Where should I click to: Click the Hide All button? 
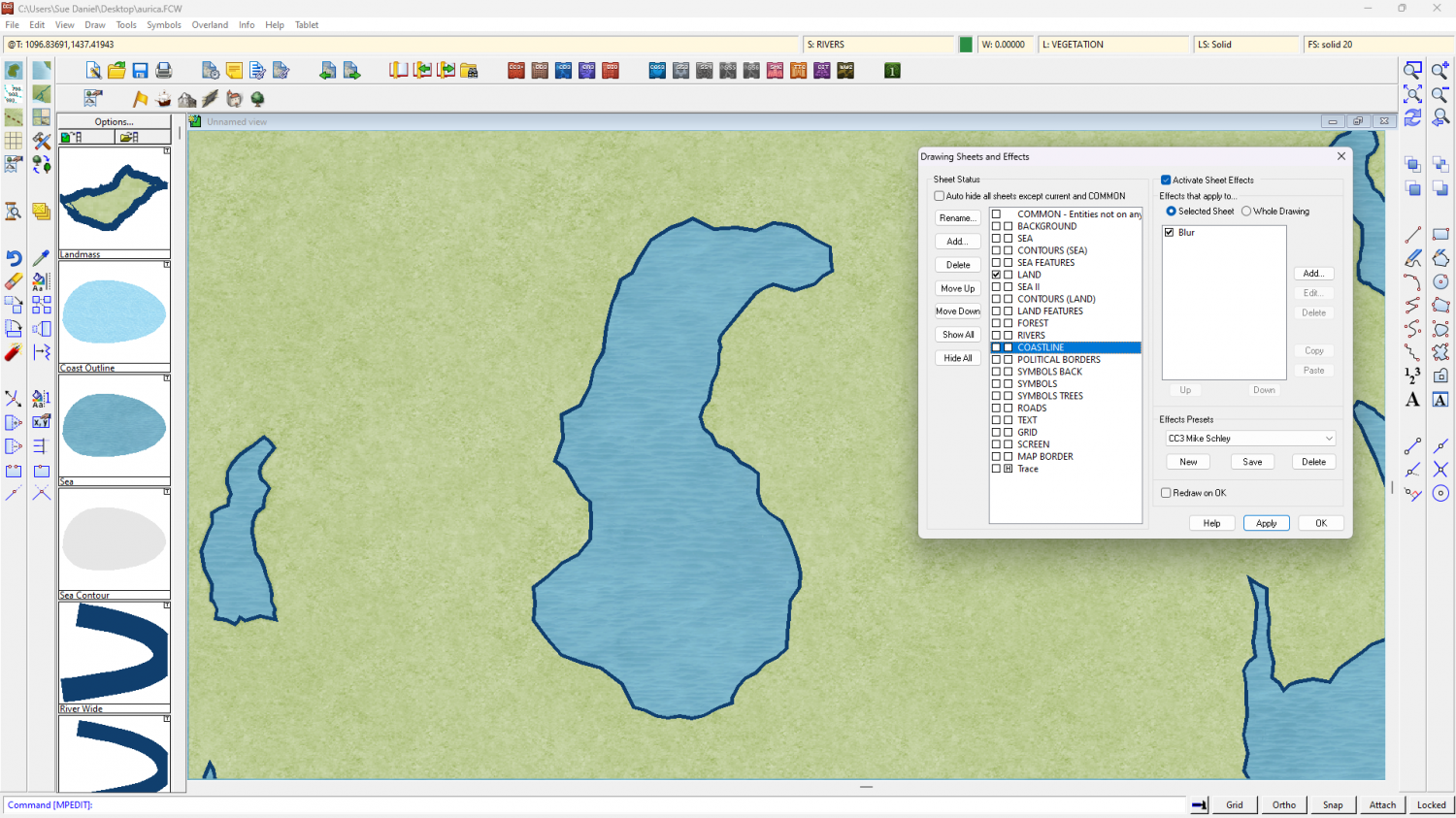pos(958,358)
